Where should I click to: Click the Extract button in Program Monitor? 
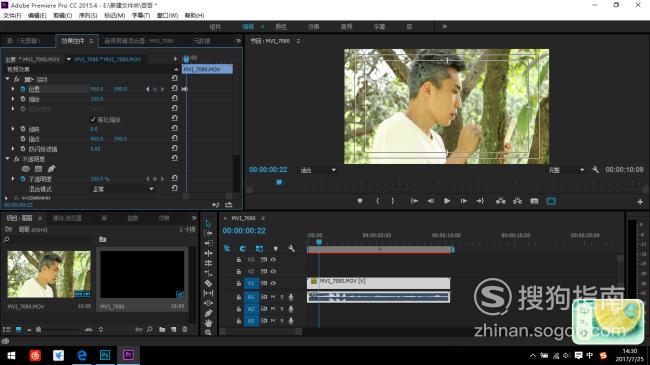[x=517, y=201]
